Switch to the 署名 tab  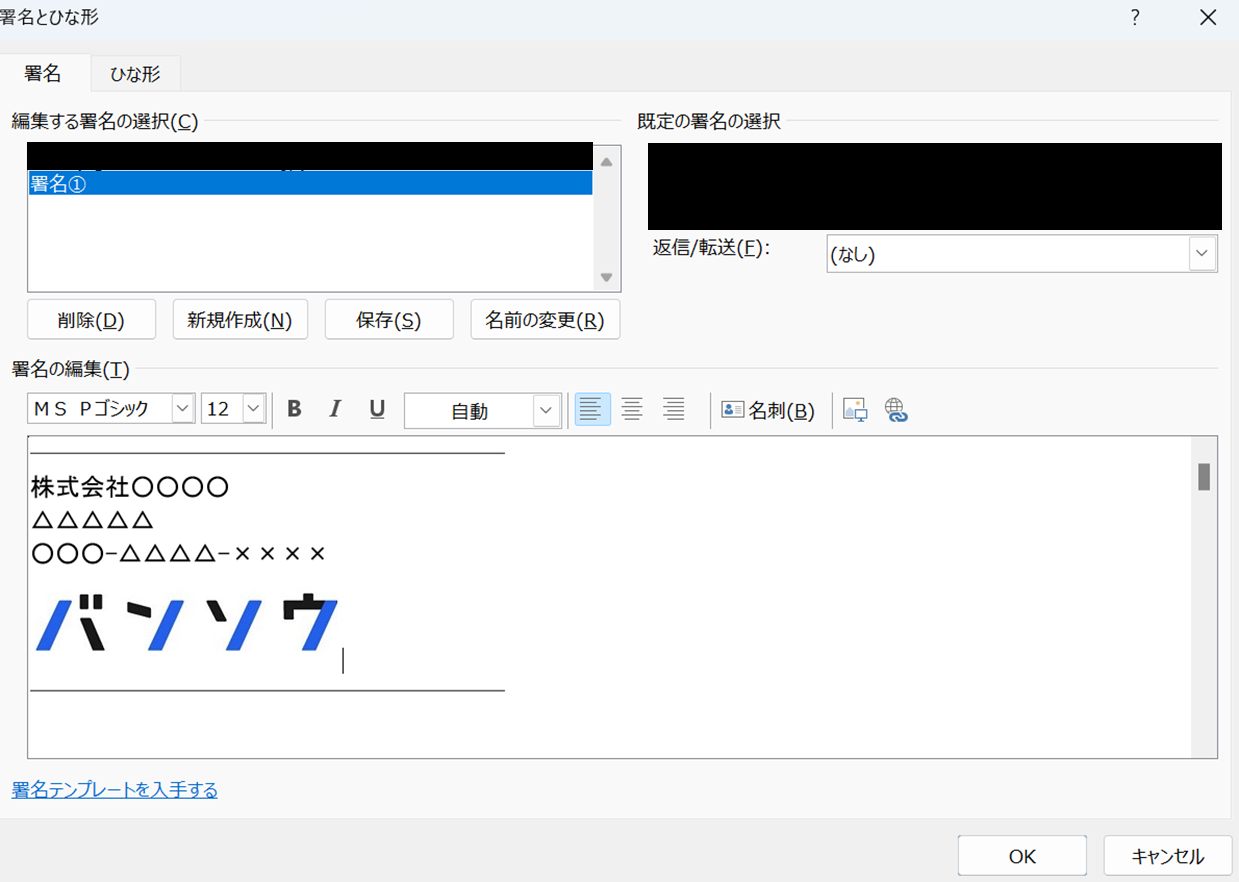[x=43, y=73]
